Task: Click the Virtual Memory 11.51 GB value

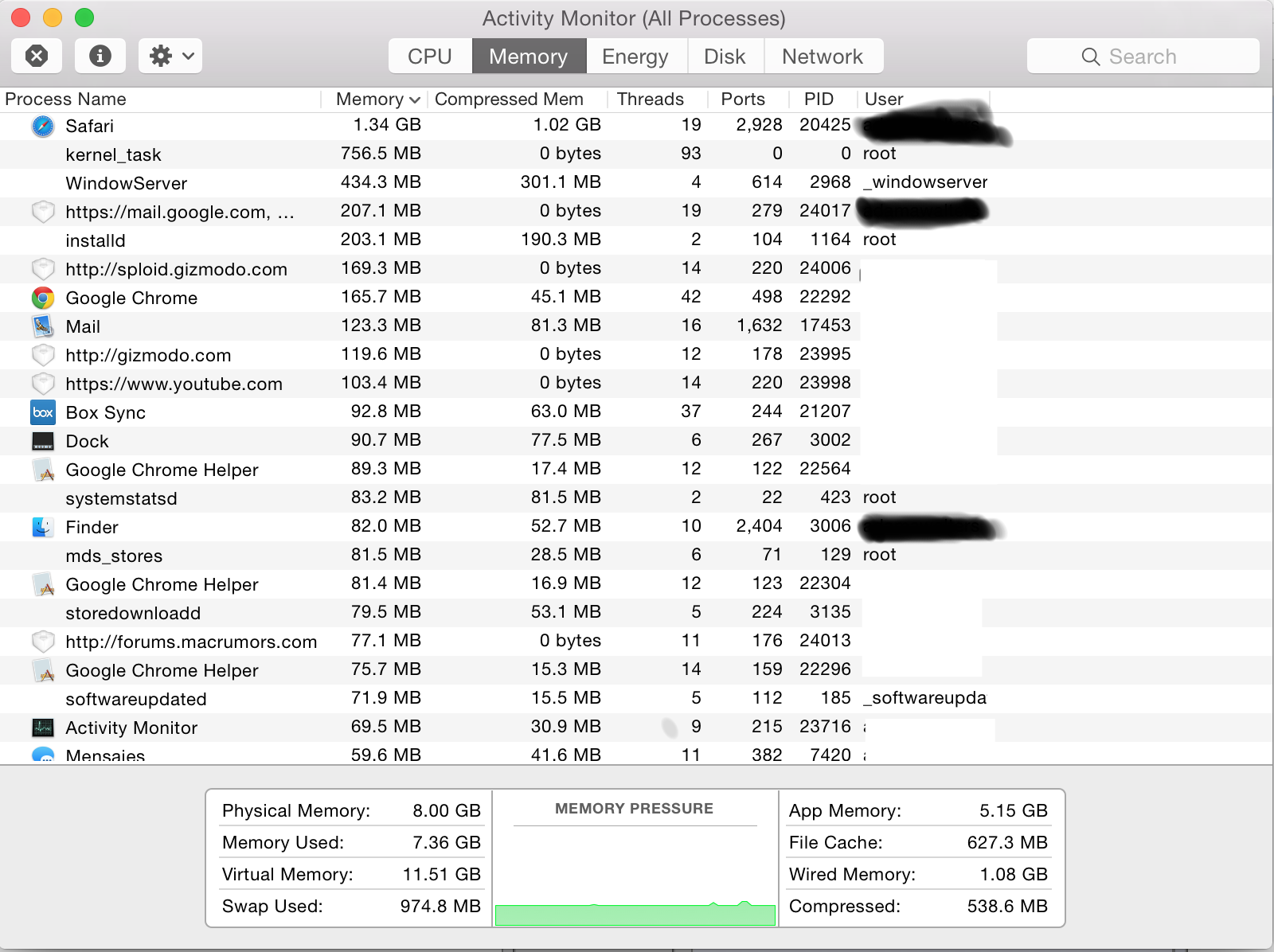Action: [x=442, y=874]
